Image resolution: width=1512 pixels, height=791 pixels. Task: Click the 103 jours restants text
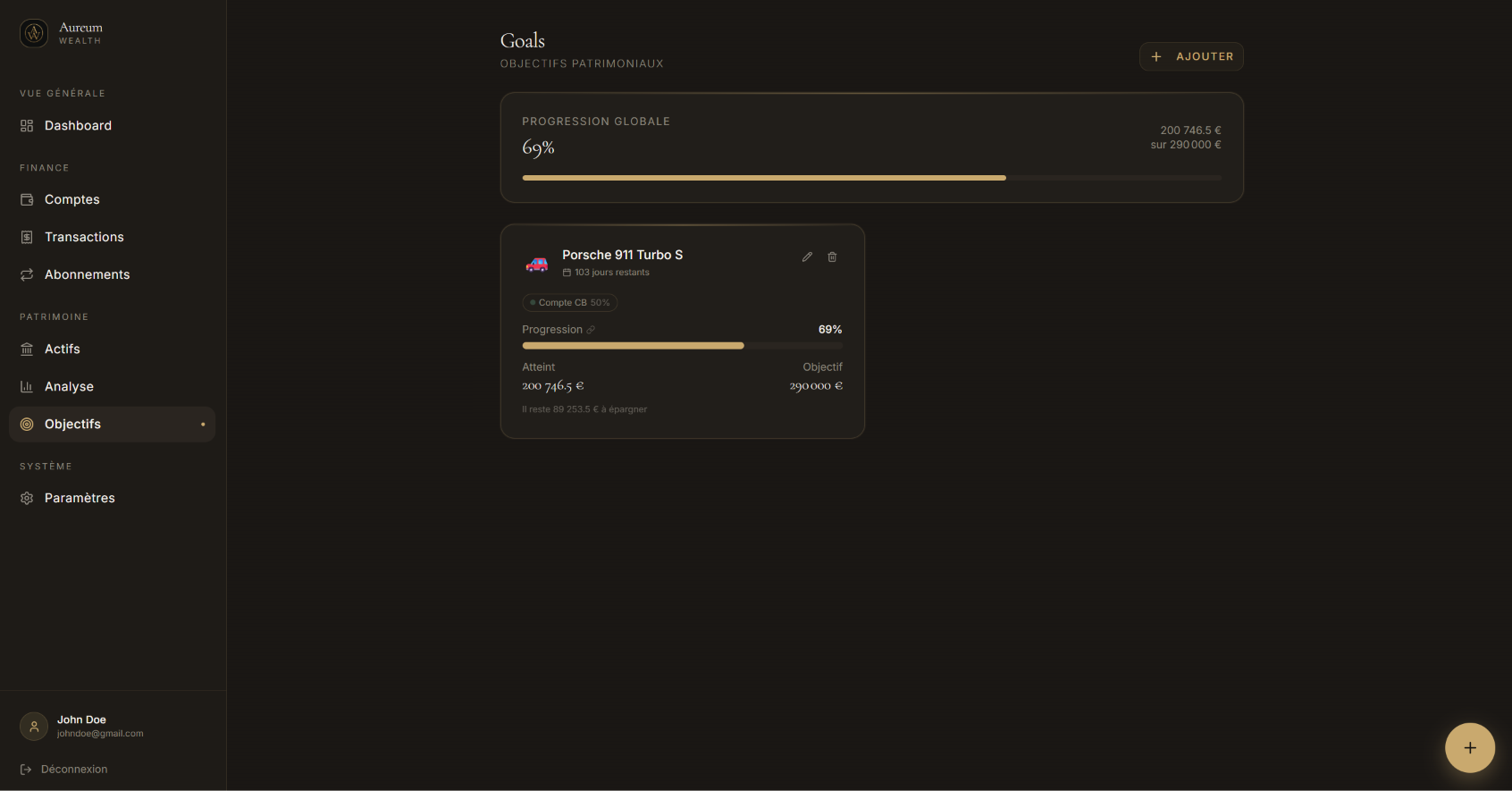pos(612,273)
